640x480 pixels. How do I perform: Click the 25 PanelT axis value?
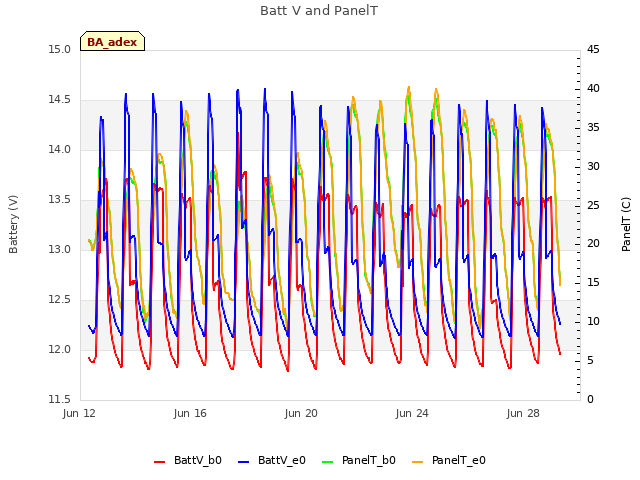click(593, 205)
